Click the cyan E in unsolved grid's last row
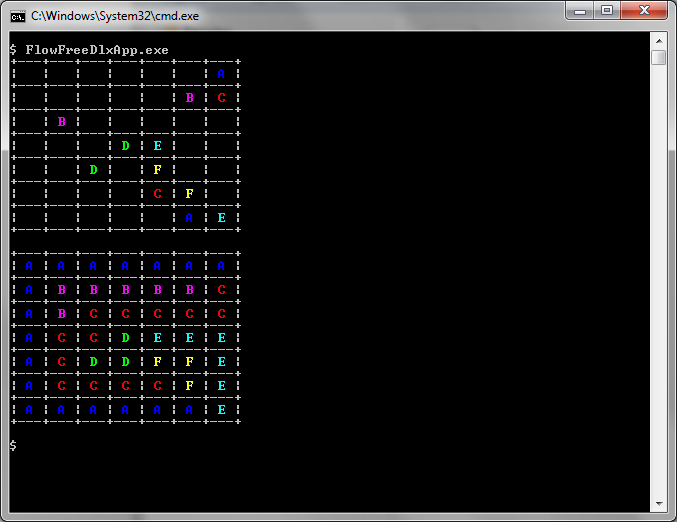This screenshot has height=522, width=677. pos(221,218)
